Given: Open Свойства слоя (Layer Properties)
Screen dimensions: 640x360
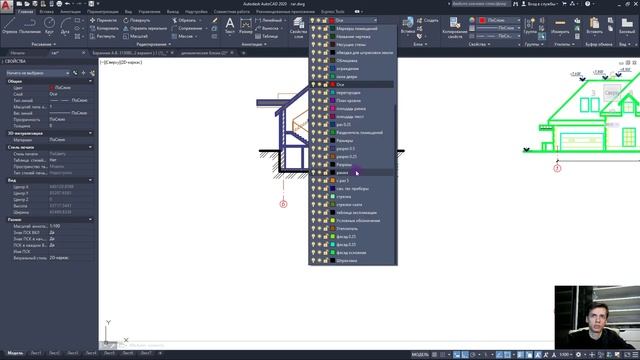Looking at the screenshot, I should [298, 28].
